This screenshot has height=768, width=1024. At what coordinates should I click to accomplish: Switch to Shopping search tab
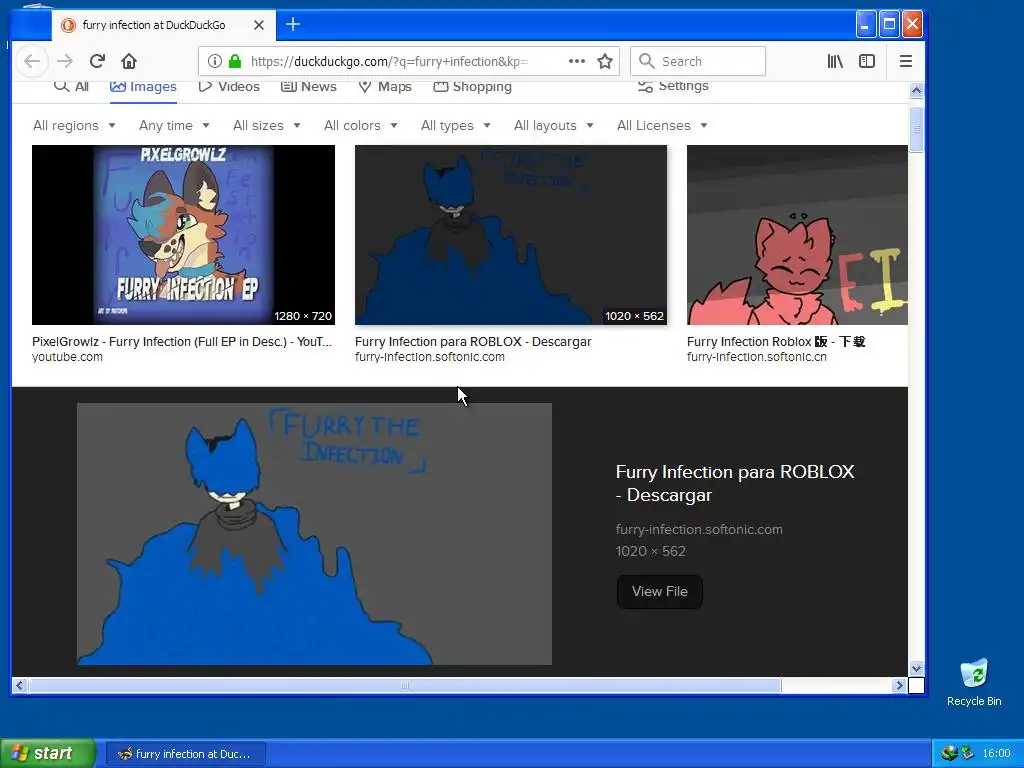point(472,87)
